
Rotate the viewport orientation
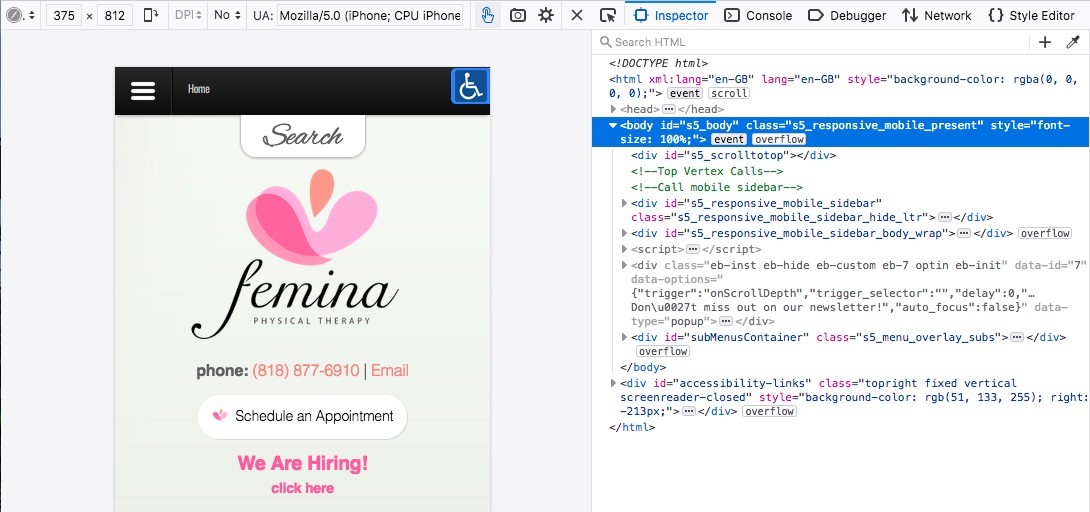(x=151, y=15)
